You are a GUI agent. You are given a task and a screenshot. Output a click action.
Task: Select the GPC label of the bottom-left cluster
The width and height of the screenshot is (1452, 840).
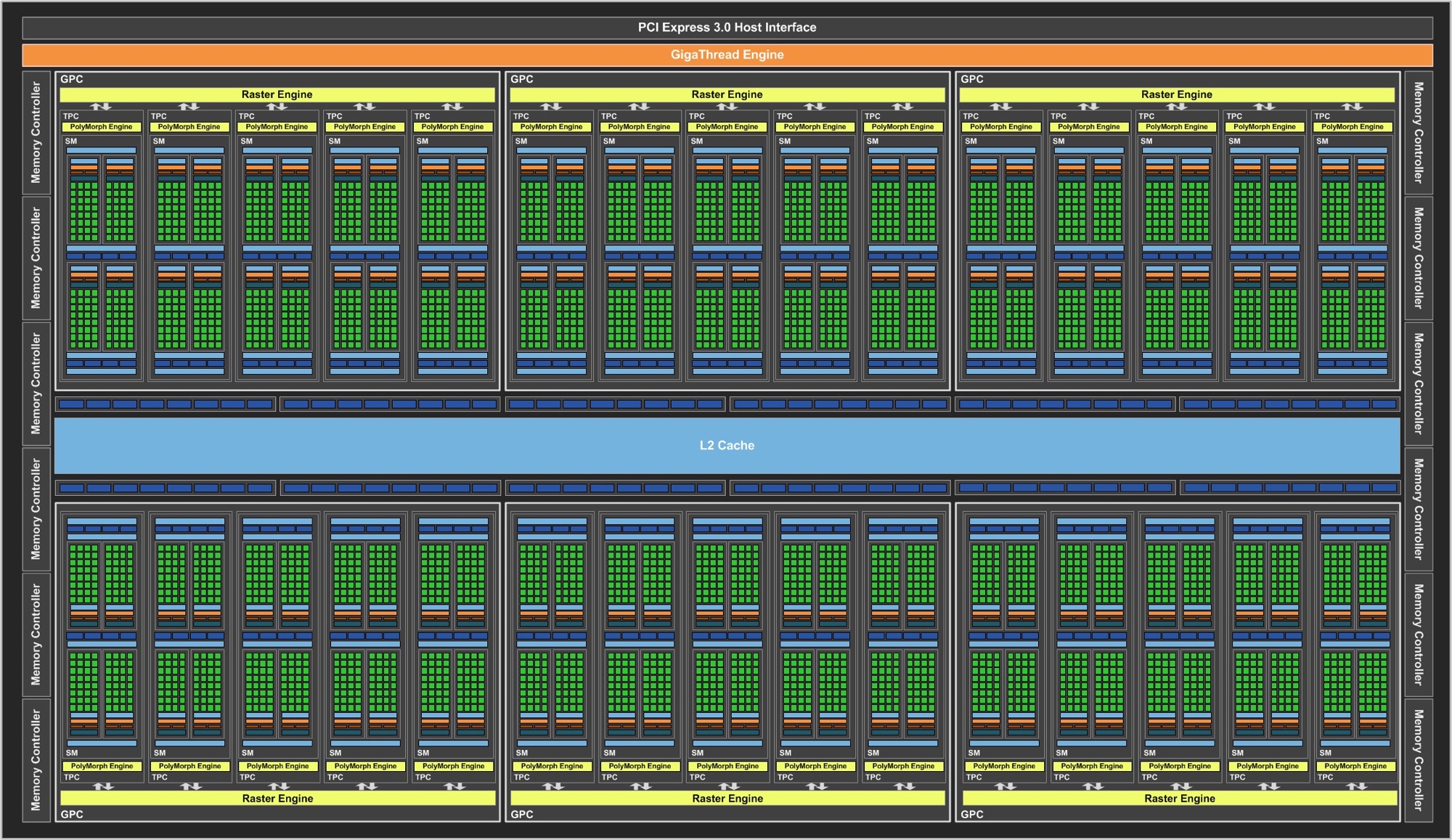click(x=72, y=814)
